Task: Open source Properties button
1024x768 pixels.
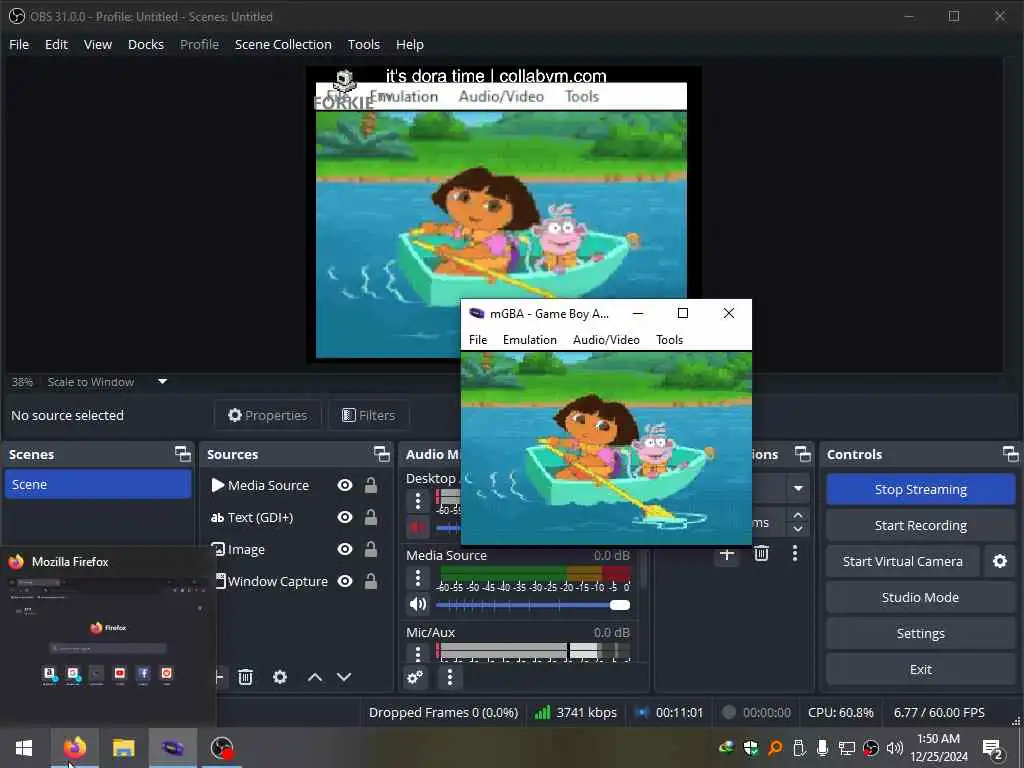Action: 268,415
